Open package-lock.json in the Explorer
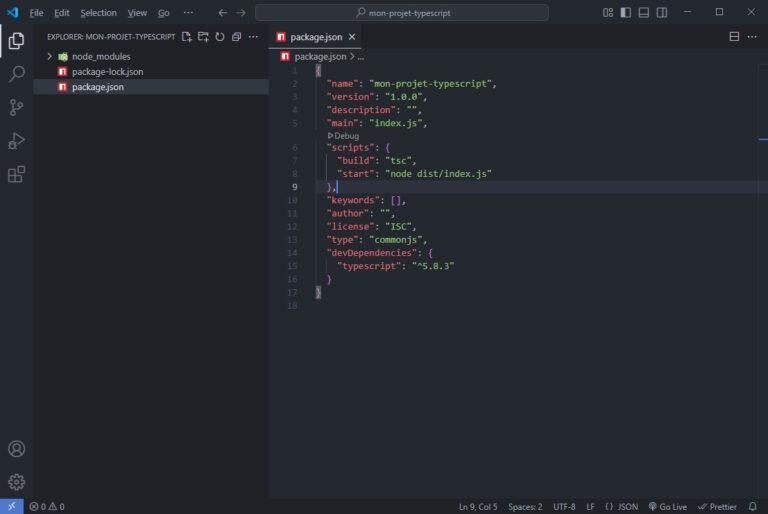Image resolution: width=768 pixels, height=514 pixels. [107, 72]
